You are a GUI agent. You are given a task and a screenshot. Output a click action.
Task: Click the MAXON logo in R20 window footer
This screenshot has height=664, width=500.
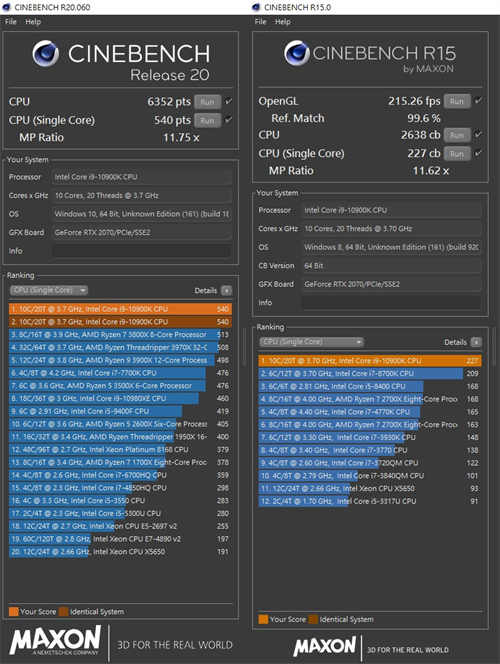[55, 641]
